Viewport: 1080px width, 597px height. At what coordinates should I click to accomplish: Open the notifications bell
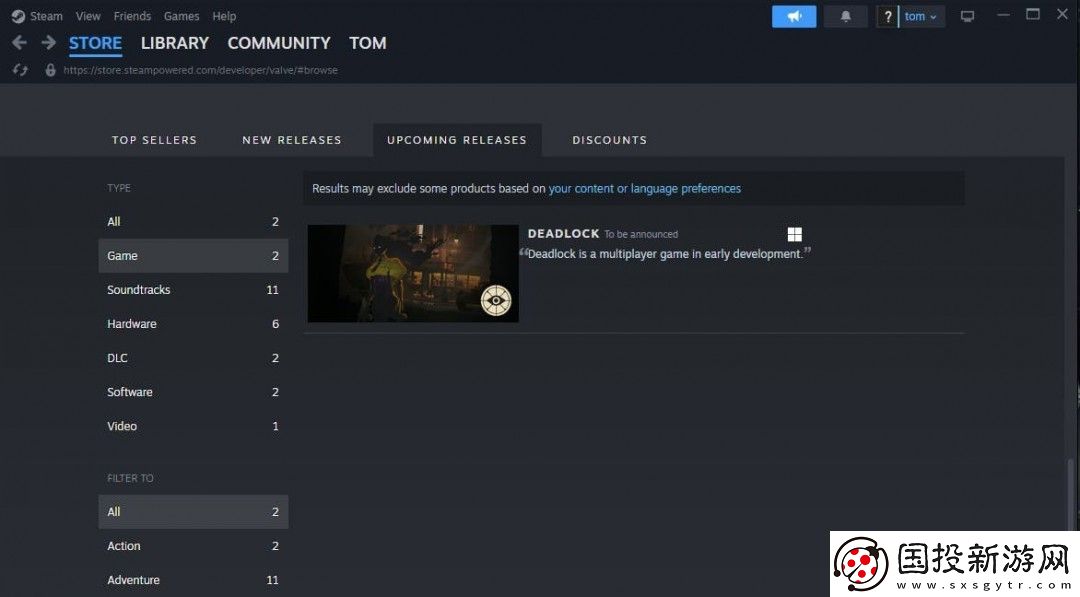[x=846, y=17]
